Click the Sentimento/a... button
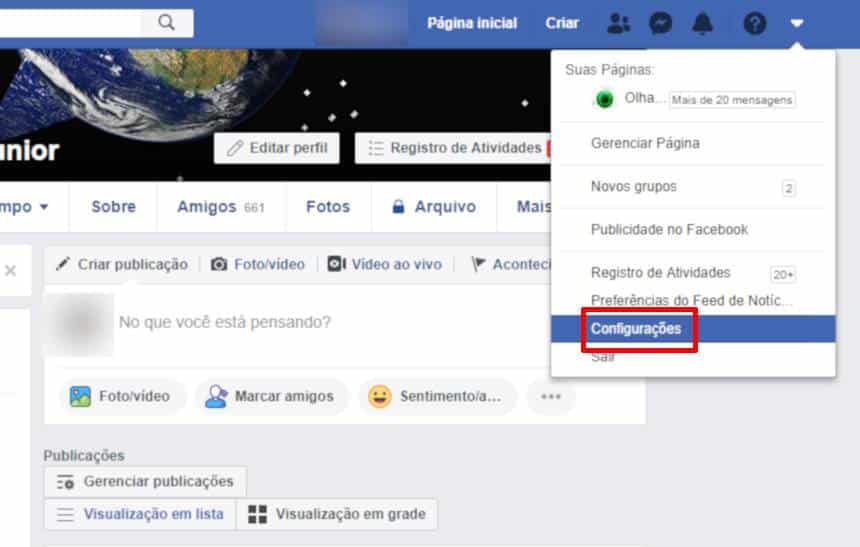The height and width of the screenshot is (547, 860). pos(437,396)
